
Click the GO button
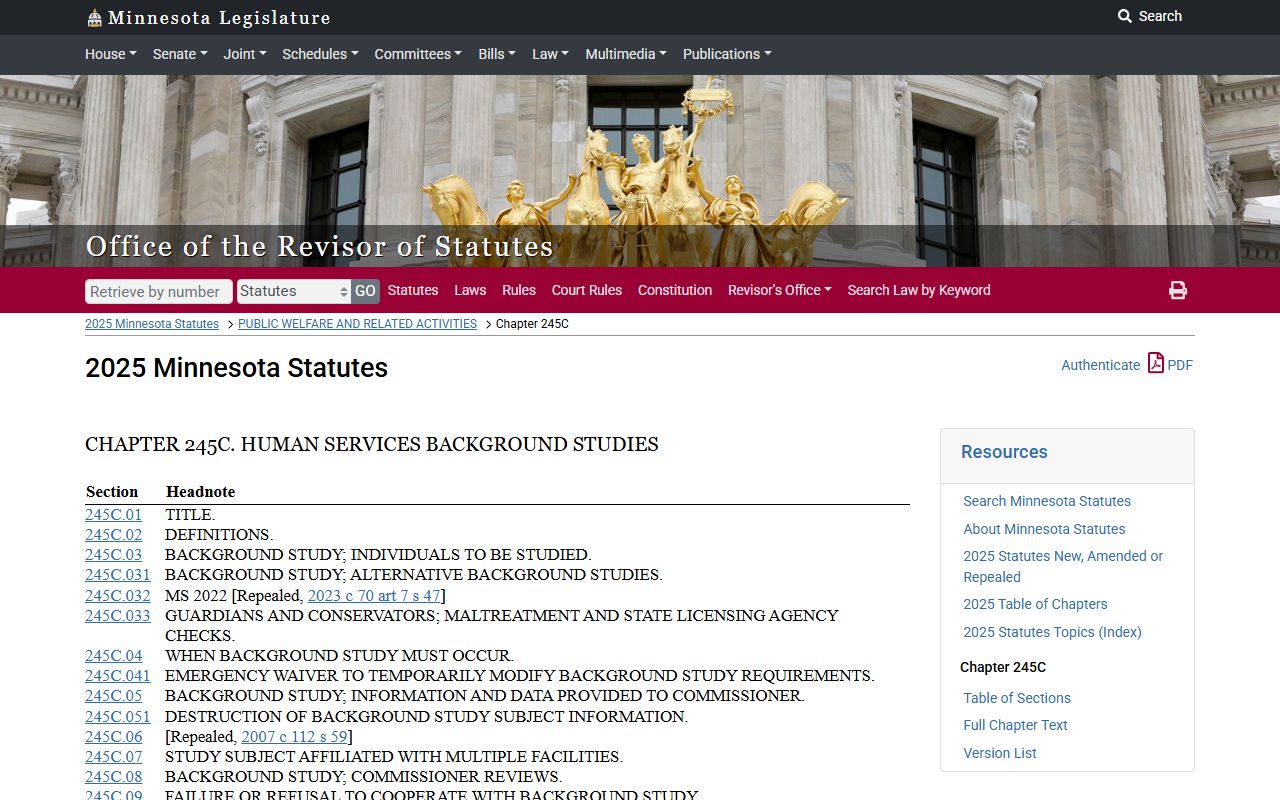point(365,291)
